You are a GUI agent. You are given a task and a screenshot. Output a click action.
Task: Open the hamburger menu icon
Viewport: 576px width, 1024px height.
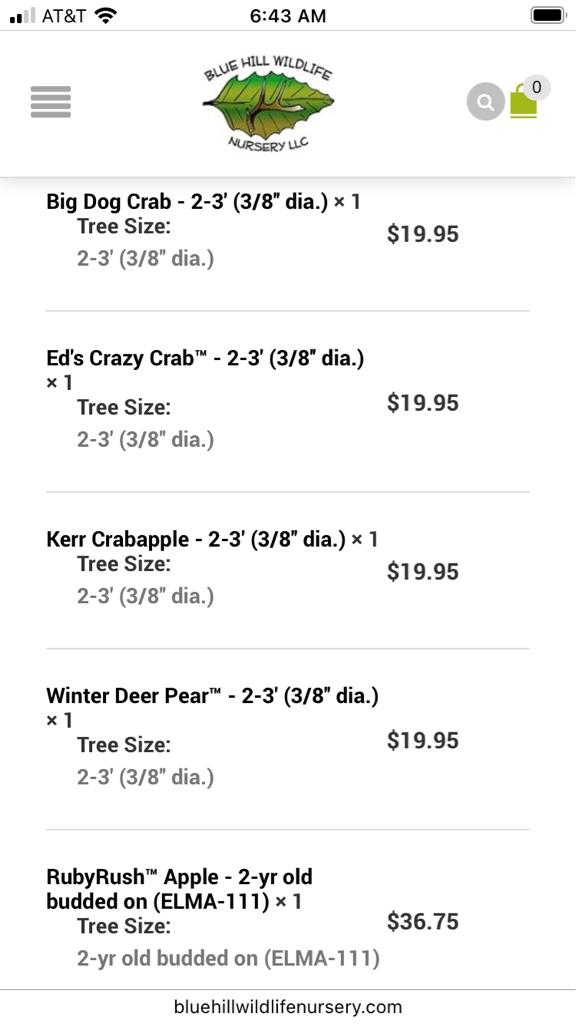[x=51, y=102]
